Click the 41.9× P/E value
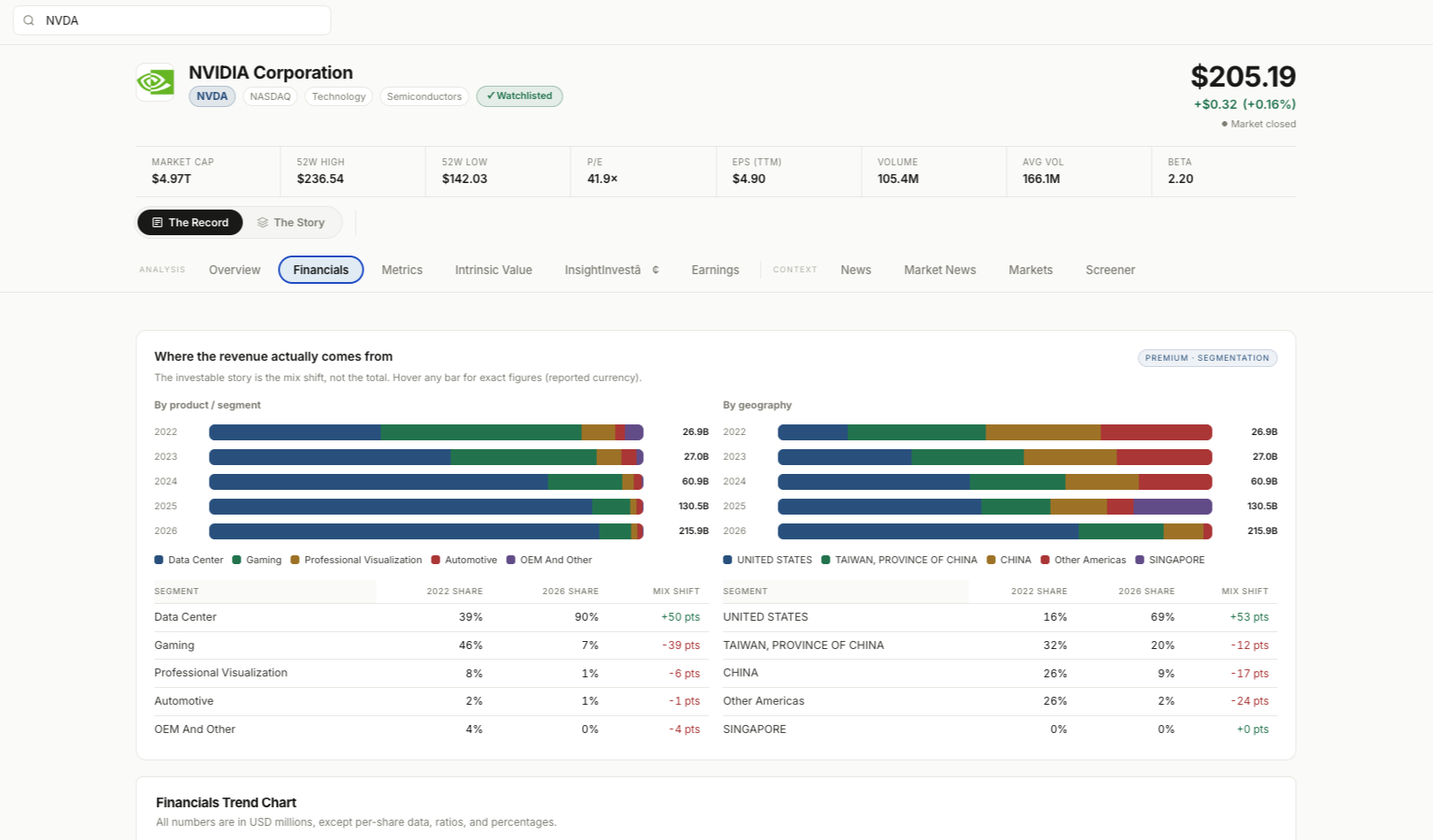Screen dimensions: 1433x840 click(x=602, y=179)
